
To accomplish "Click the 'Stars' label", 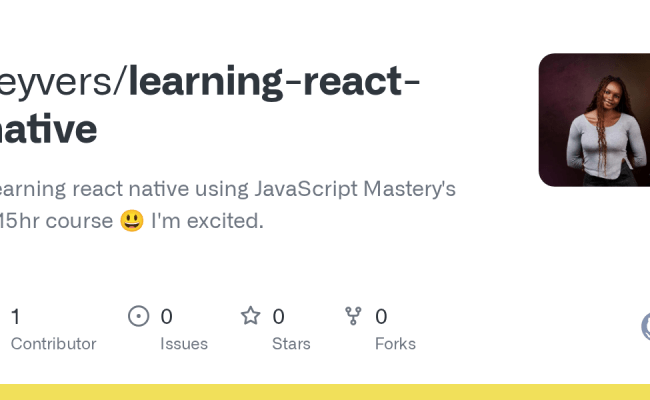I will (291, 344).
